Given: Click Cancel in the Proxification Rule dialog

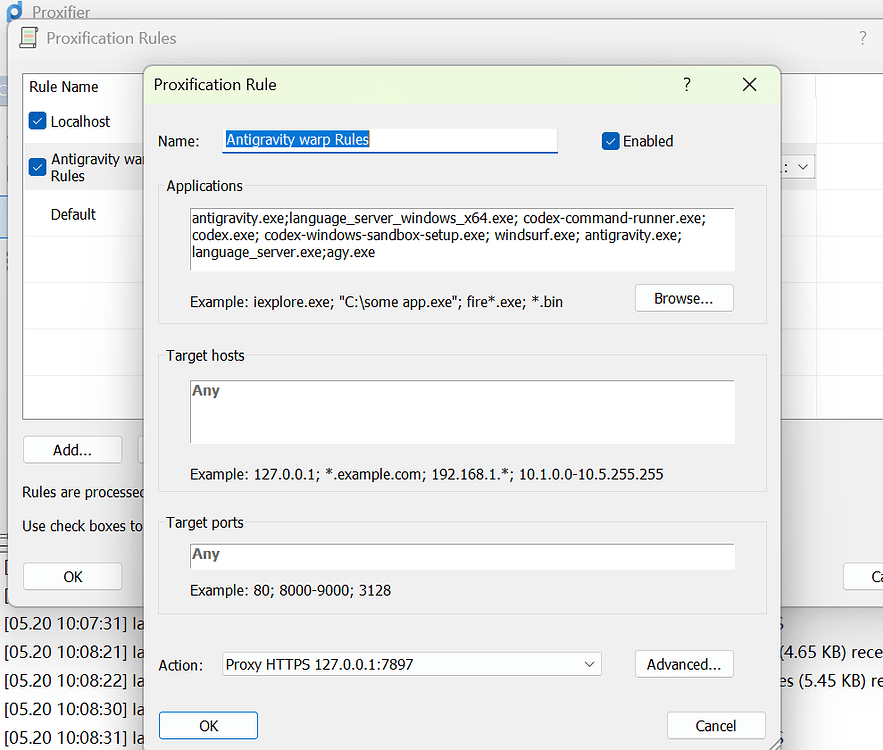Looking at the screenshot, I should [x=716, y=726].
